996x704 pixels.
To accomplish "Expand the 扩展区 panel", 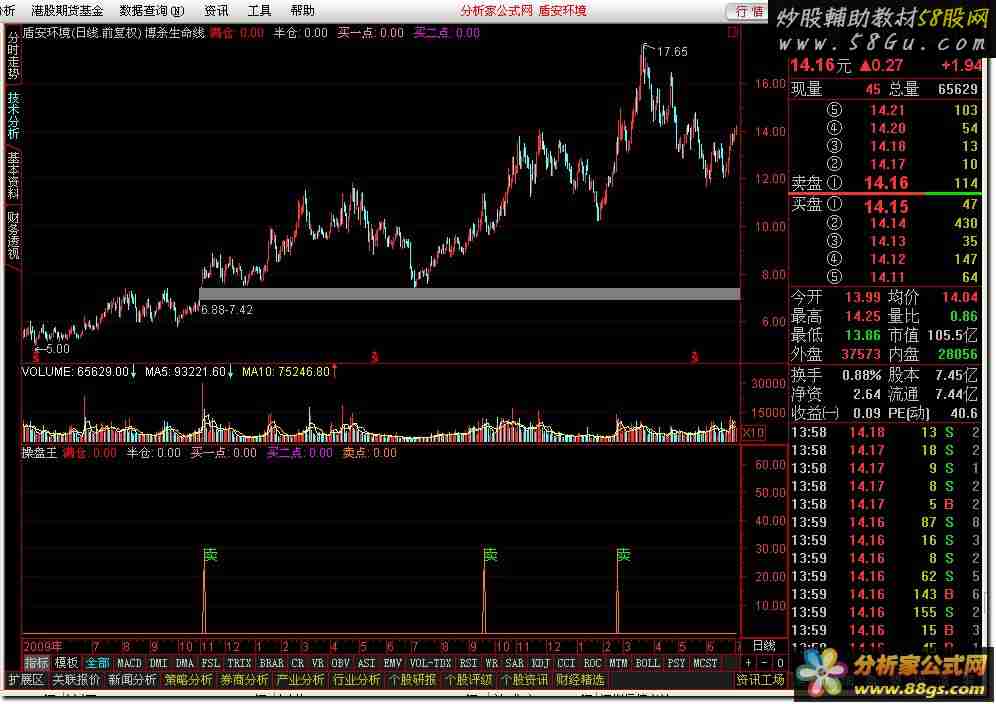I will (26, 679).
